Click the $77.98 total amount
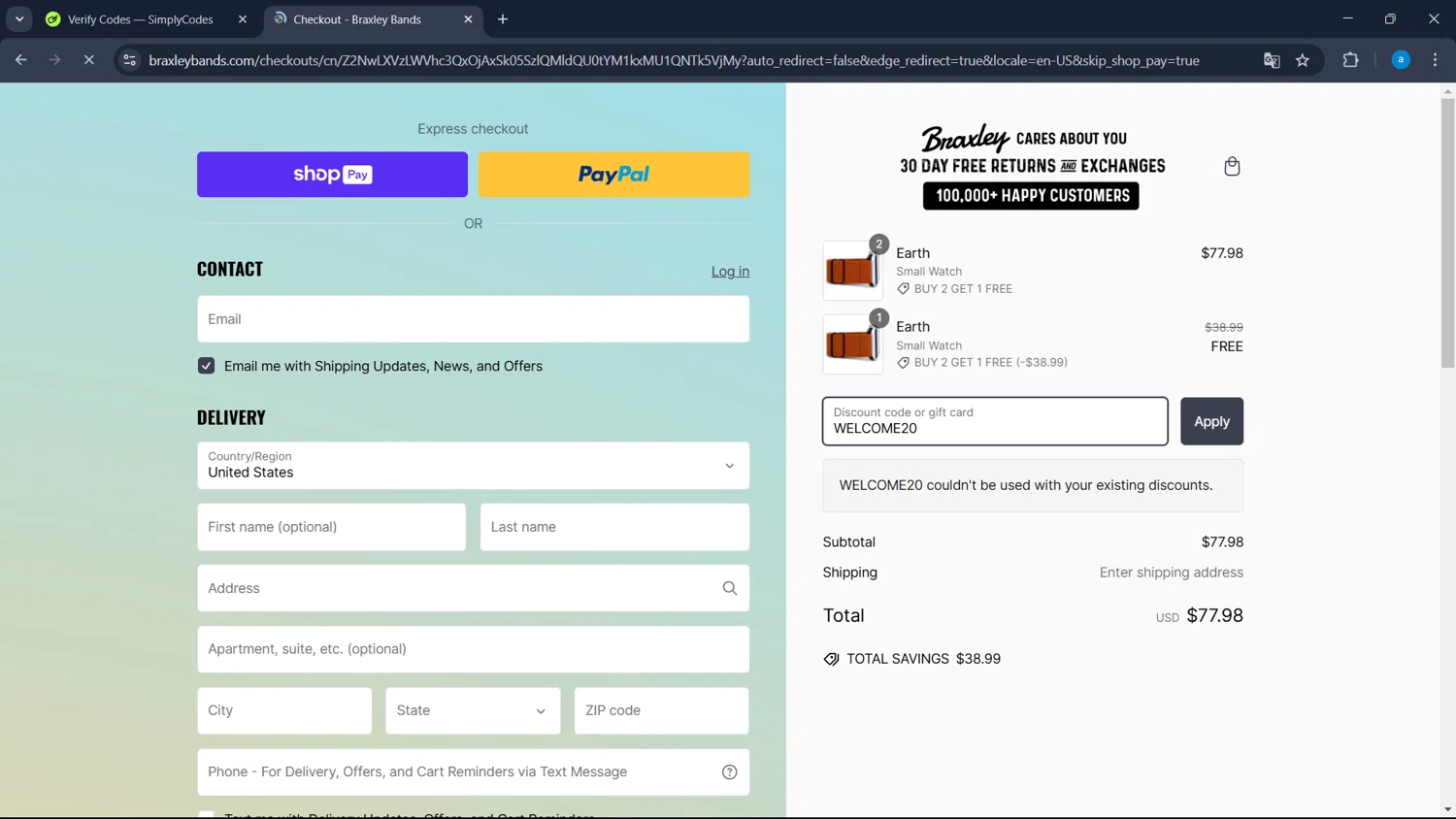Screen dimensions: 1456x819 (1214, 615)
